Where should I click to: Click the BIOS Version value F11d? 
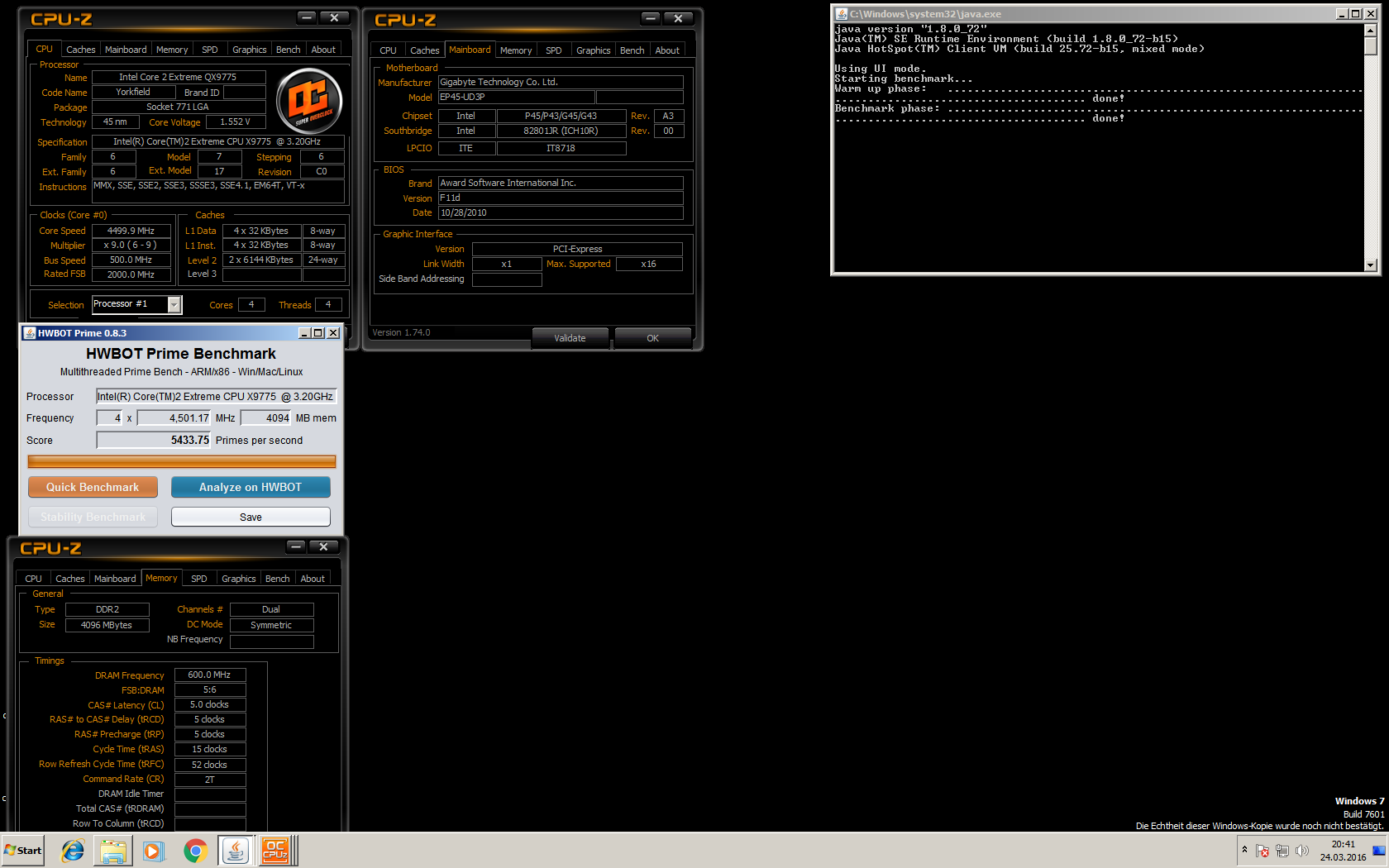pyautogui.click(x=561, y=198)
